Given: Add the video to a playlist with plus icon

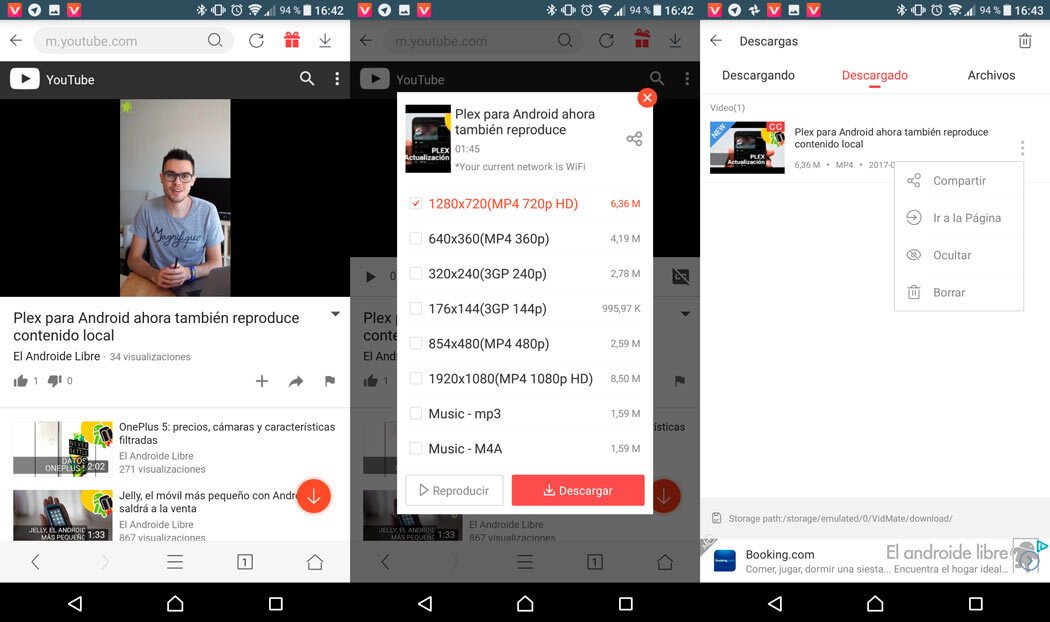Looking at the screenshot, I should point(262,381).
